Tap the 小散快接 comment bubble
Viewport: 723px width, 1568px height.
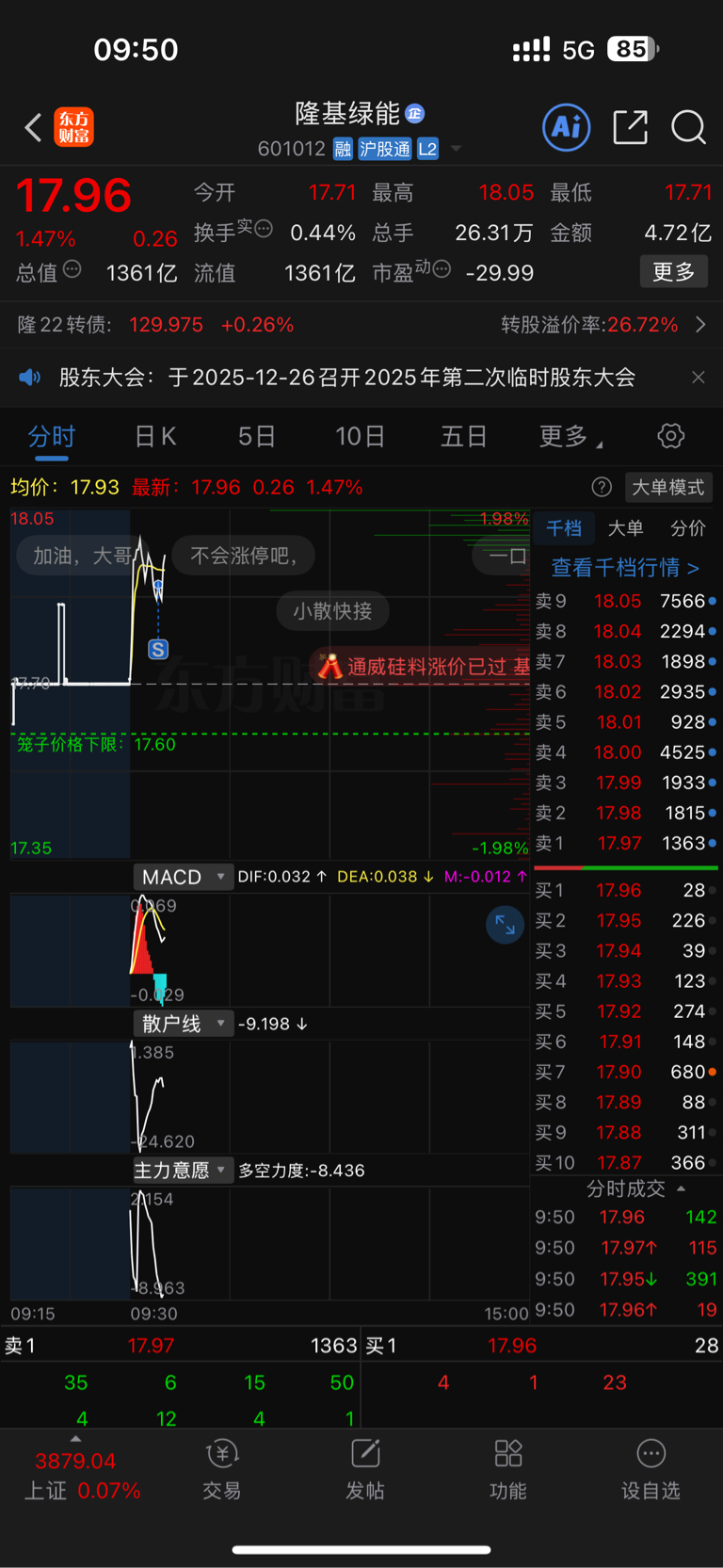point(332,611)
